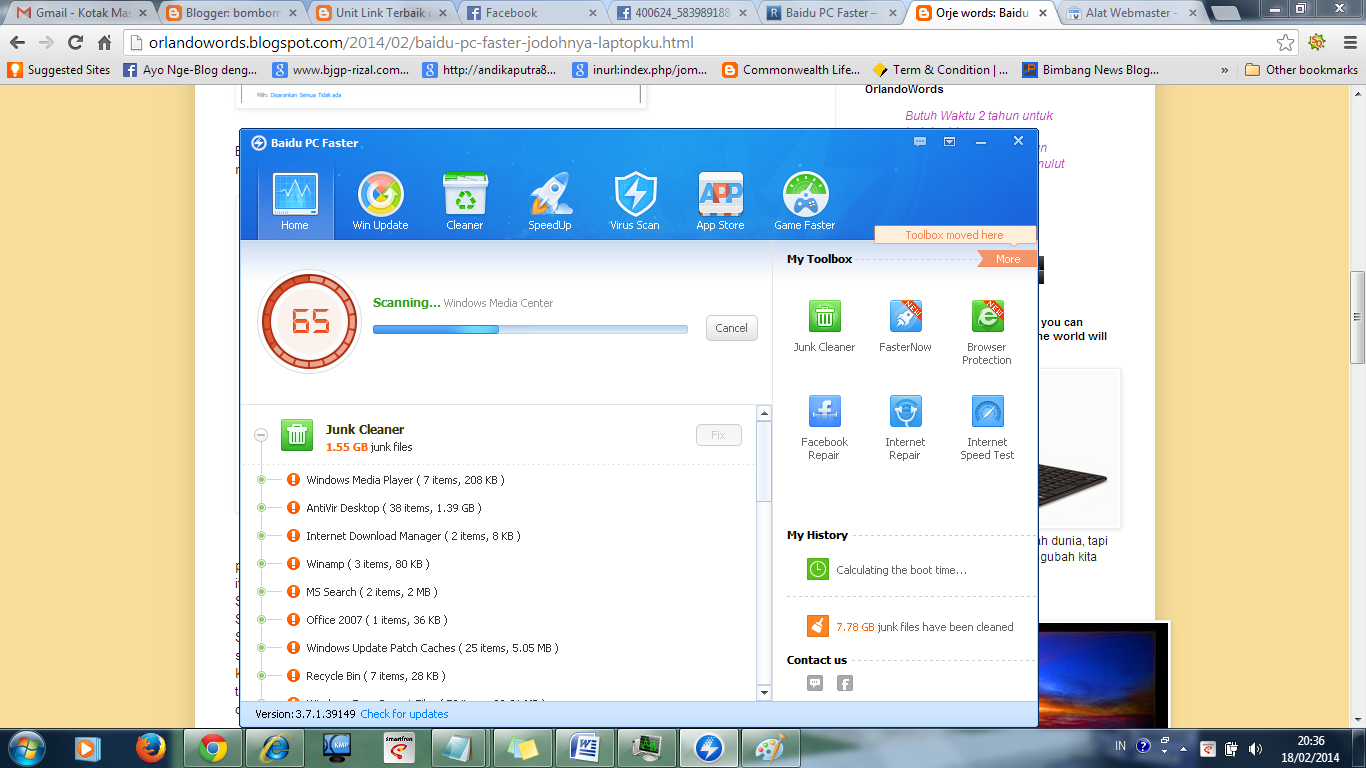Open the Win Update tool
Screen dimensions: 1366x768
coord(381,203)
